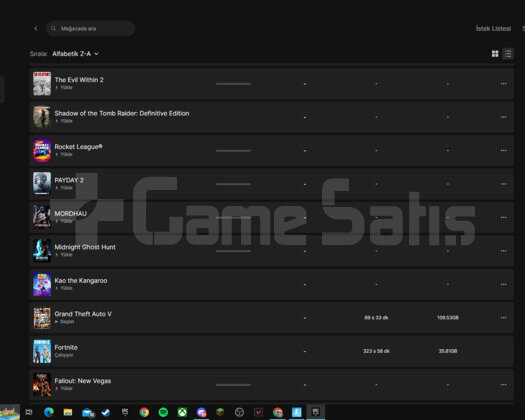Open more options for Shadow of the Tomb Raider
The height and width of the screenshot is (420, 525).
click(x=503, y=117)
